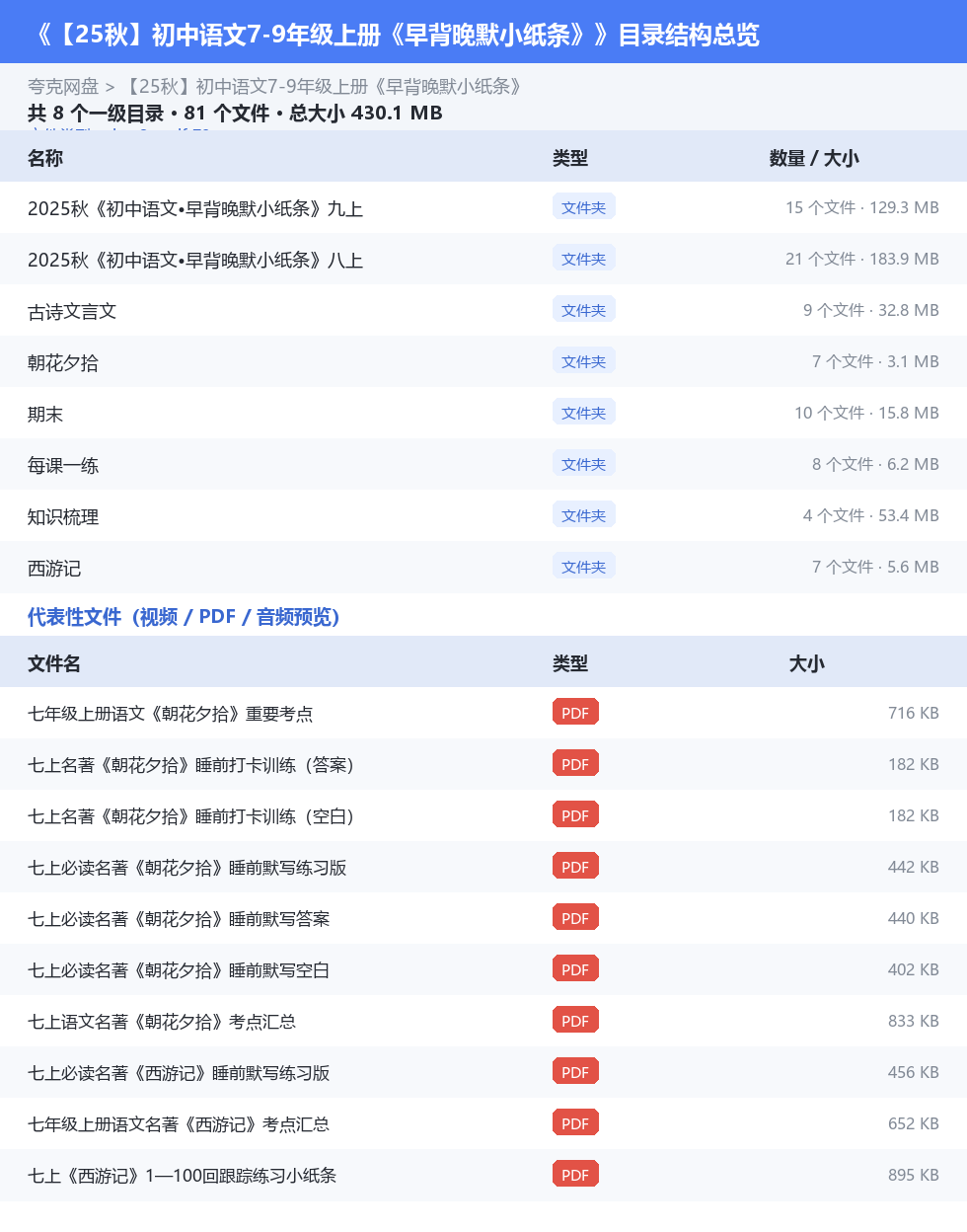The image size is (967, 1232).
Task: Open file 七年级上册语文《朝花夕拾》重要考点
Action: point(171,714)
